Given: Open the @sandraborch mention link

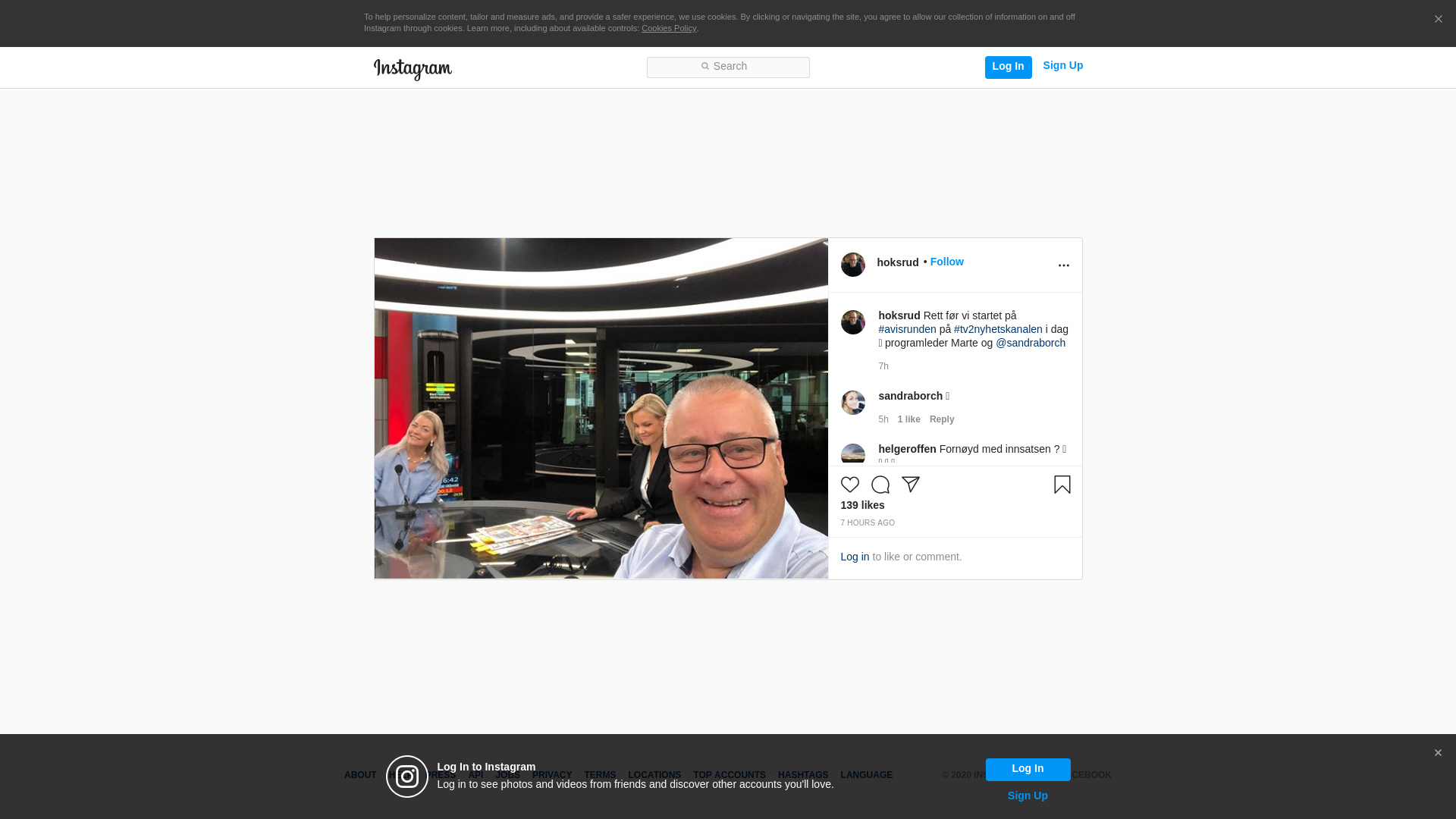Looking at the screenshot, I should tap(1030, 343).
